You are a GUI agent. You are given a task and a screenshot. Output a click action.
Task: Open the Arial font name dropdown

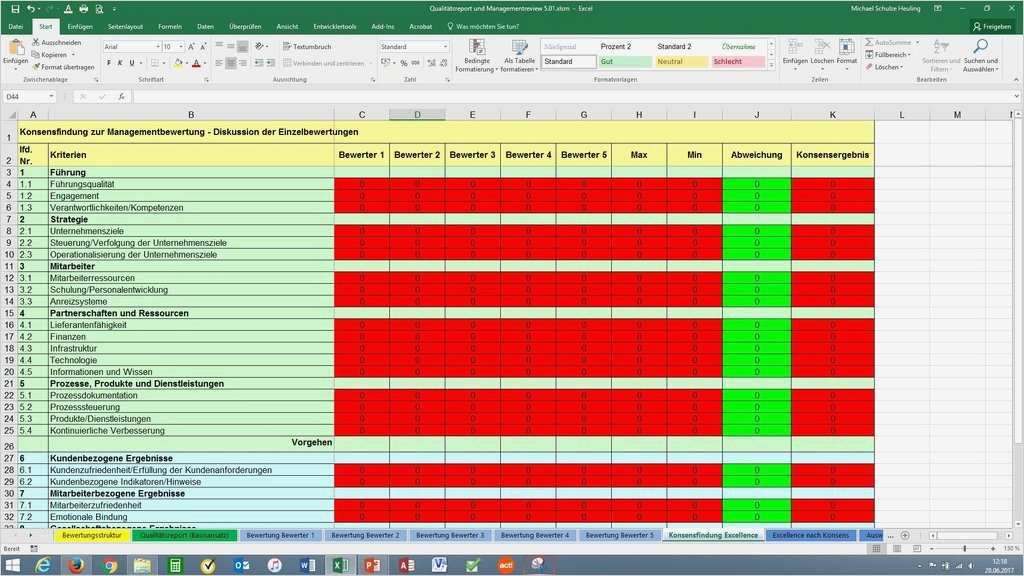(157, 47)
